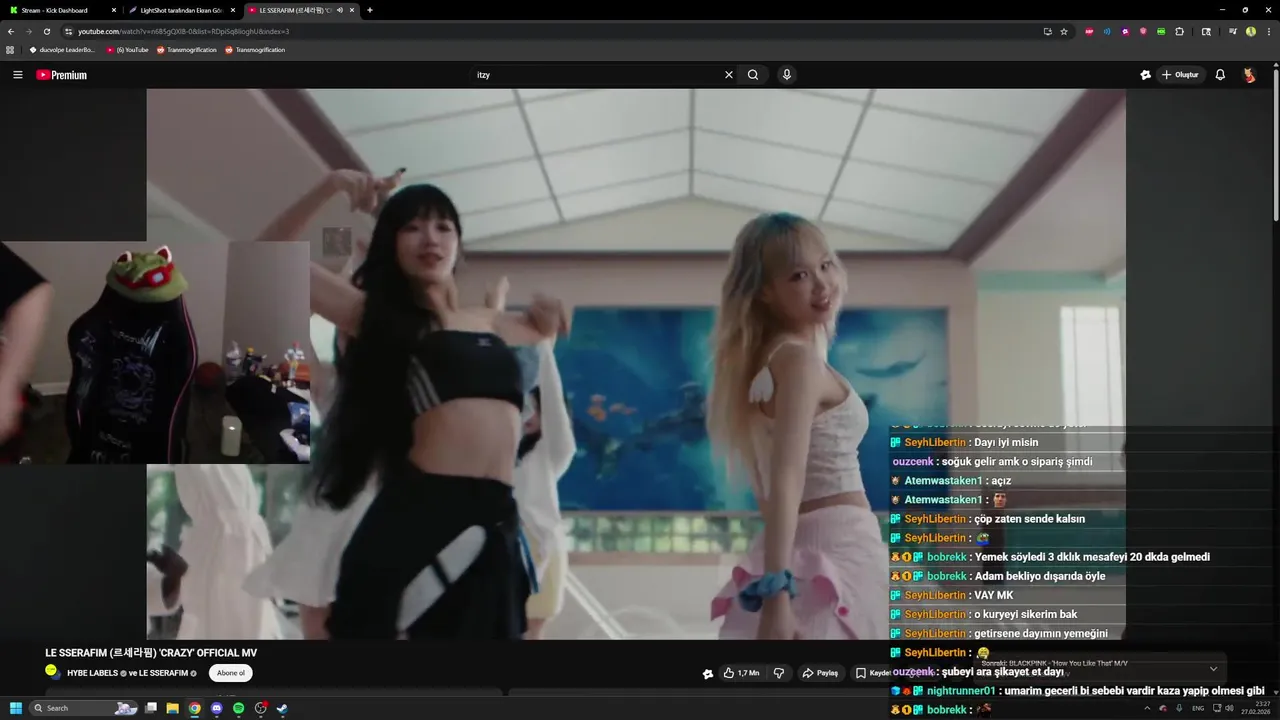
Task: Dislike the video with thumbs down
Action: tap(779, 673)
